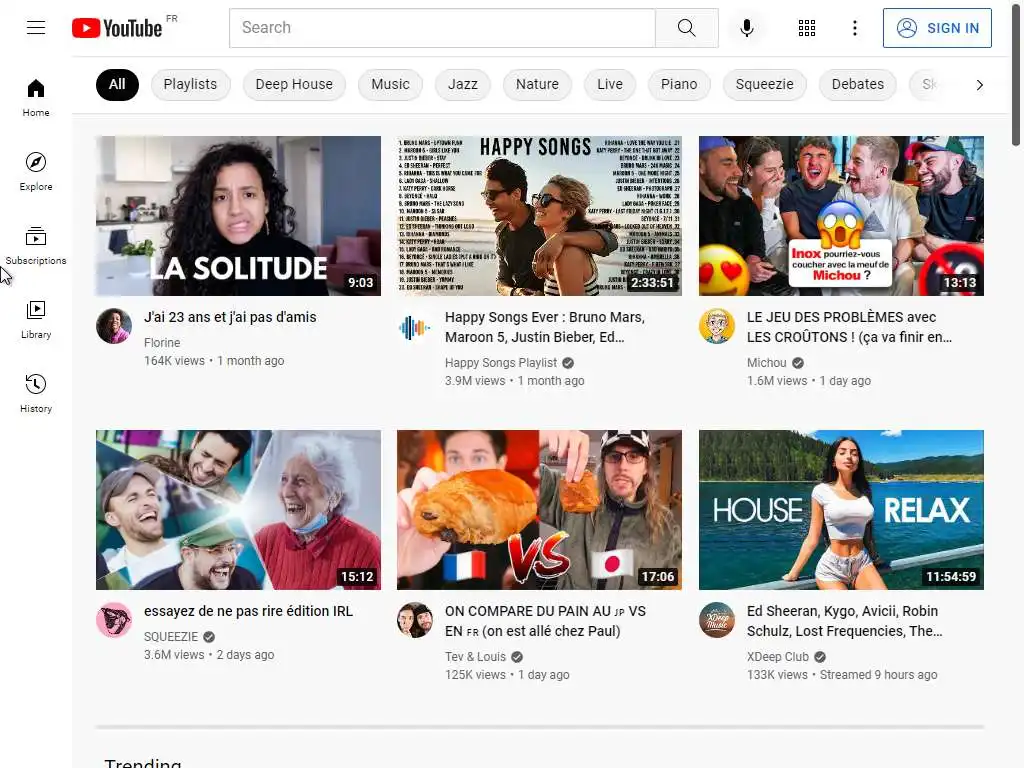
Task: Play the HOUSE RELAX video thumbnail
Action: (x=841, y=509)
